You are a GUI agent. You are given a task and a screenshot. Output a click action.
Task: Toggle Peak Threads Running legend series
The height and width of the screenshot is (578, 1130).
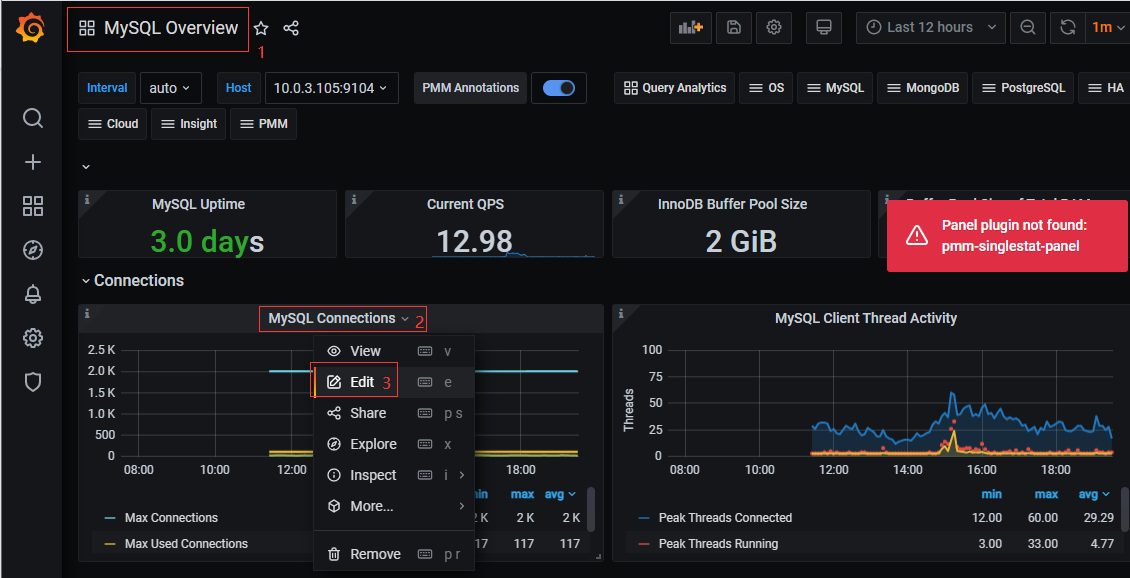click(717, 544)
